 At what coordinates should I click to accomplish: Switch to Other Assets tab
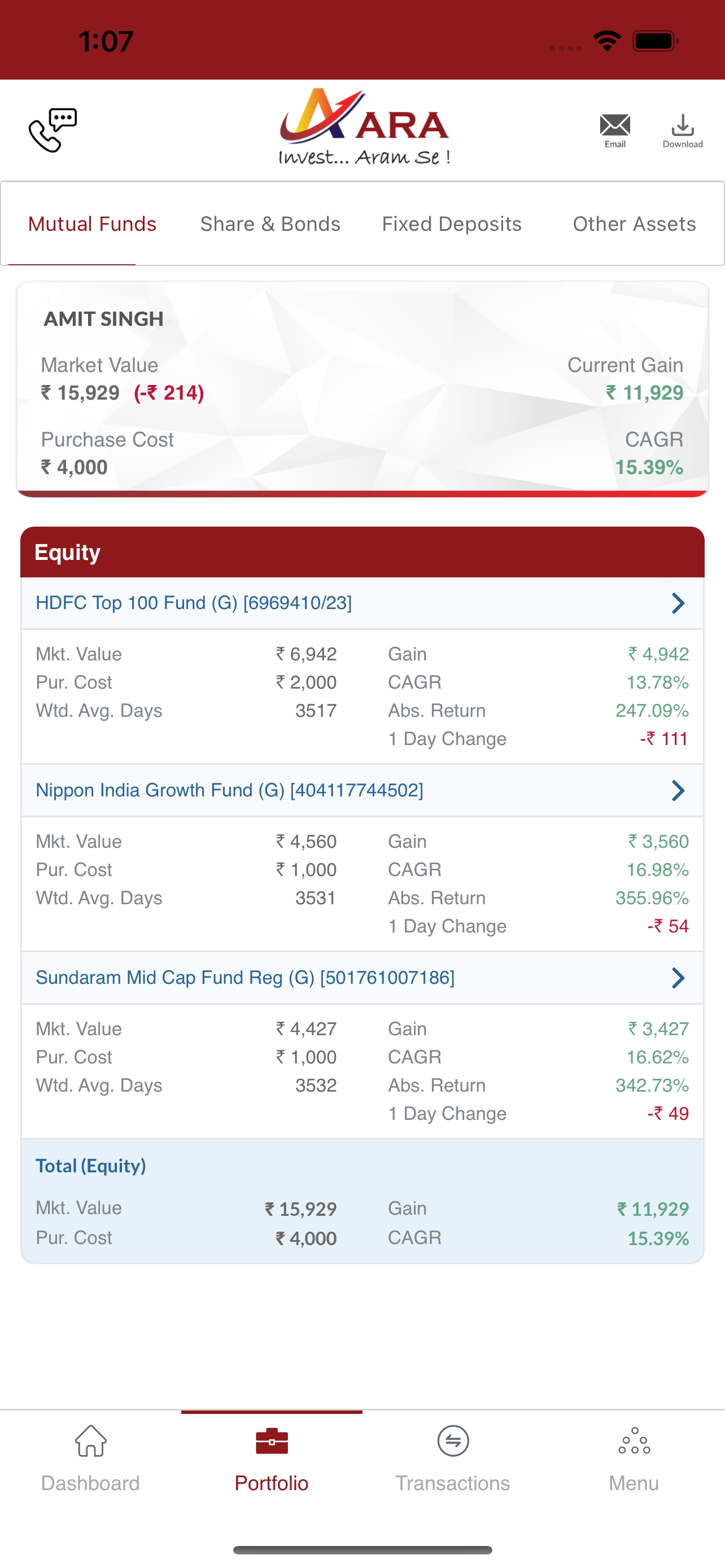634,224
